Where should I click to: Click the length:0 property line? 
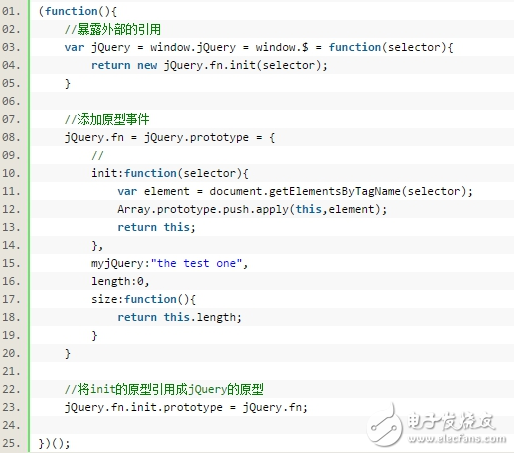point(120,281)
